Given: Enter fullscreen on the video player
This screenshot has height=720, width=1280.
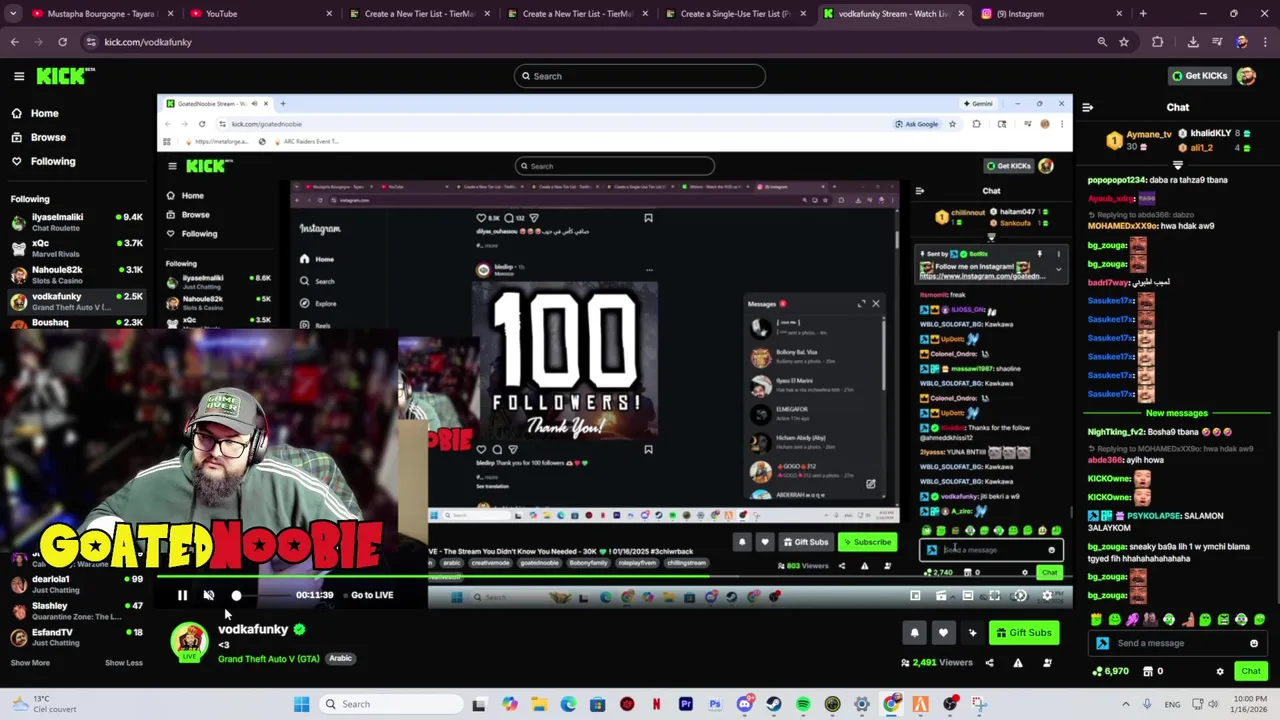Looking at the screenshot, I should pyautogui.click(x=994, y=596).
